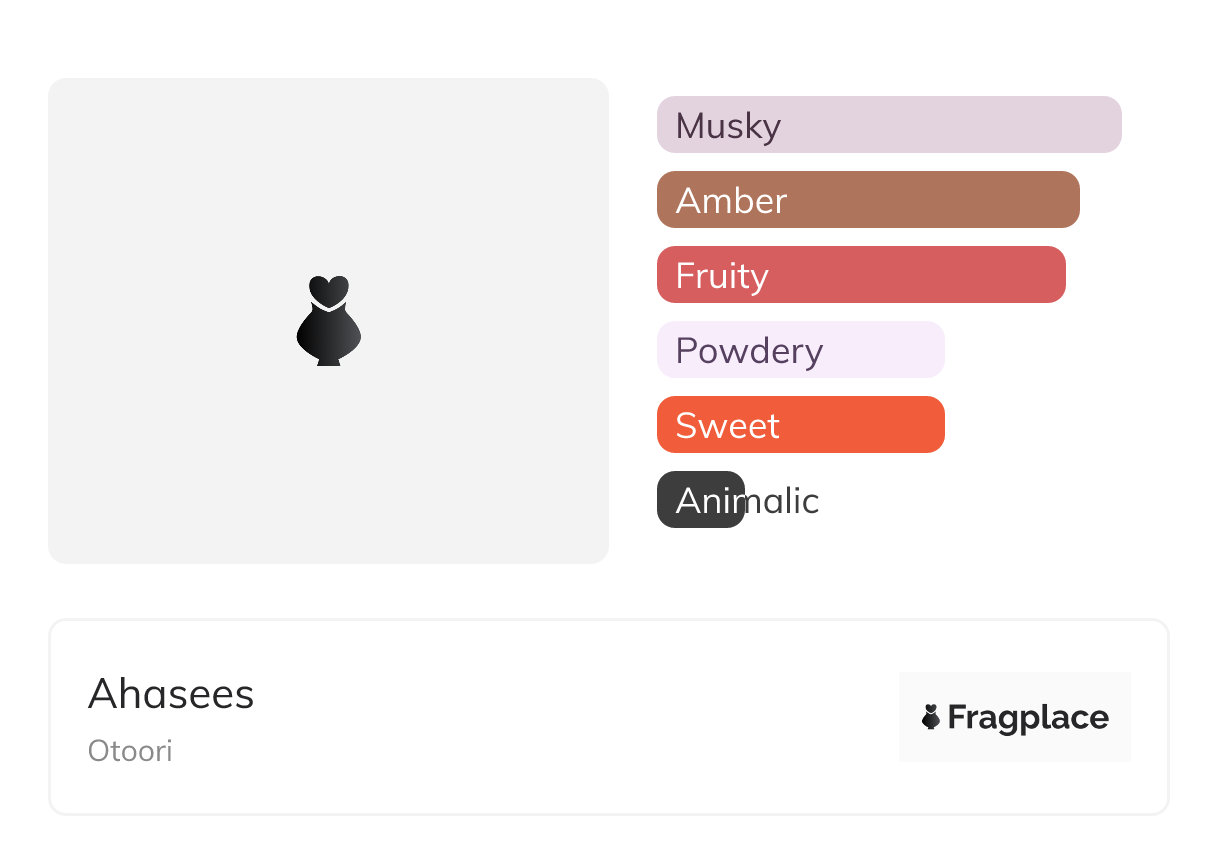Click the Musky label text
The width and height of the screenshot is (1218, 864).
click(728, 126)
